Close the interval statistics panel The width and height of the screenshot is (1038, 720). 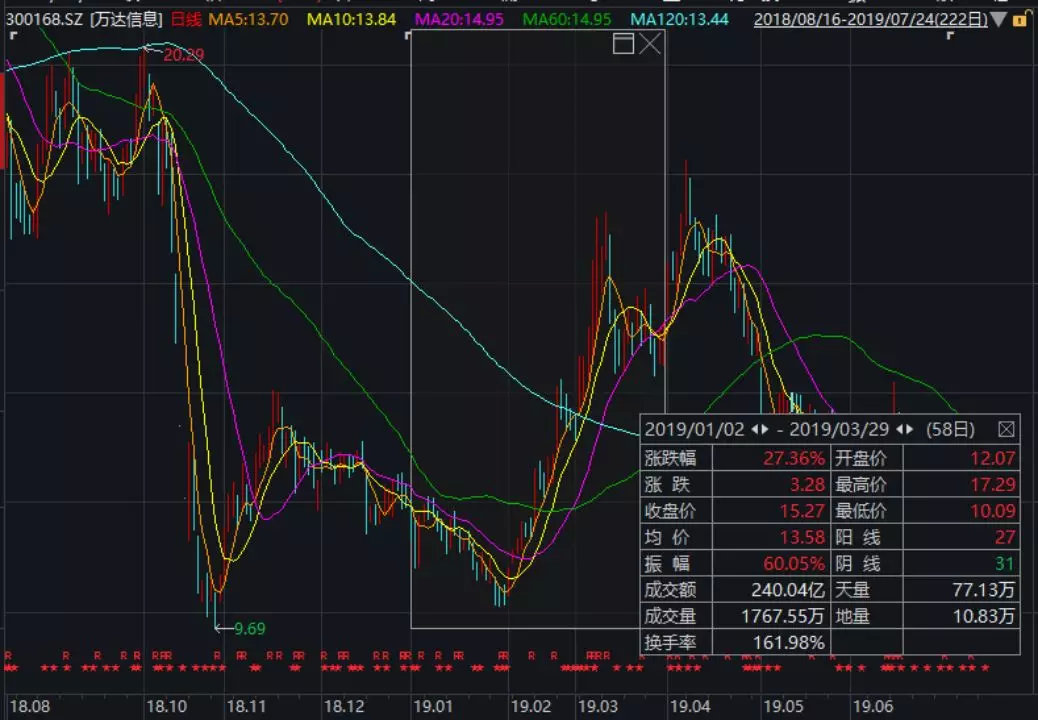(x=1006, y=429)
